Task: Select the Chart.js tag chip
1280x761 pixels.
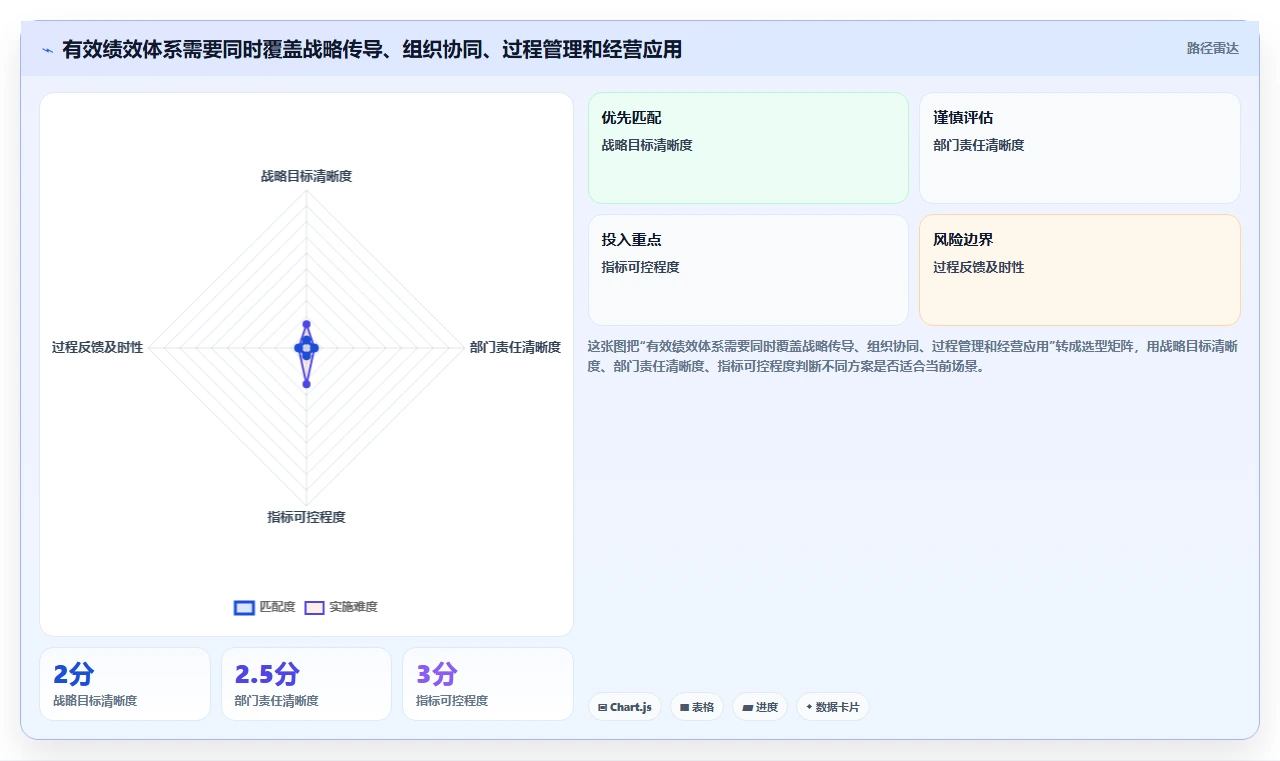Action: tap(625, 707)
